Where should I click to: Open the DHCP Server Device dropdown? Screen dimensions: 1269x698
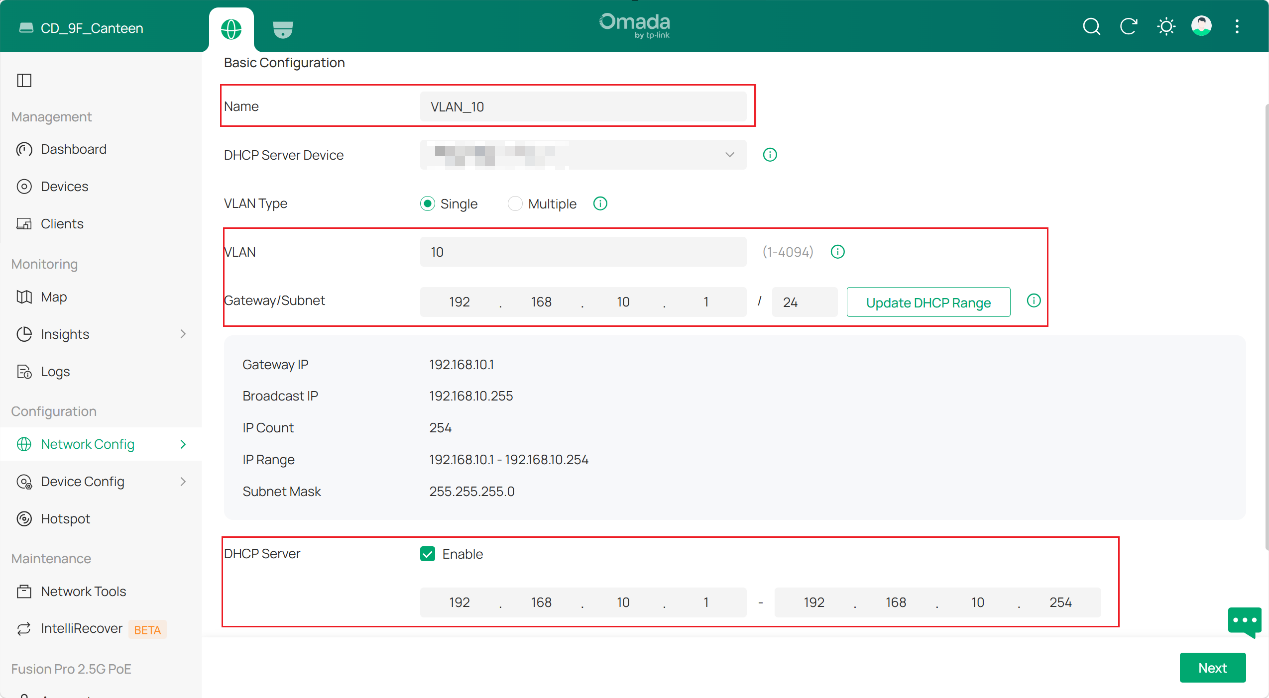tap(583, 155)
